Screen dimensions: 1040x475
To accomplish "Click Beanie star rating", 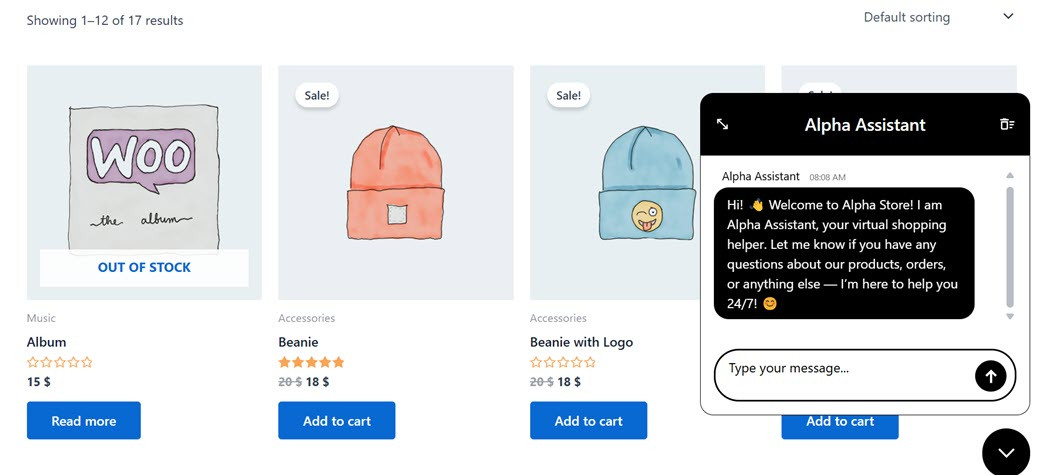I will pos(311,362).
